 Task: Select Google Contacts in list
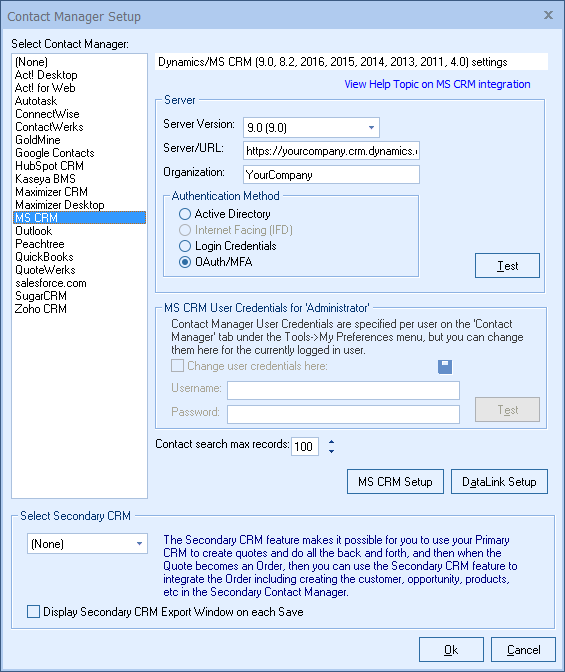[79, 153]
